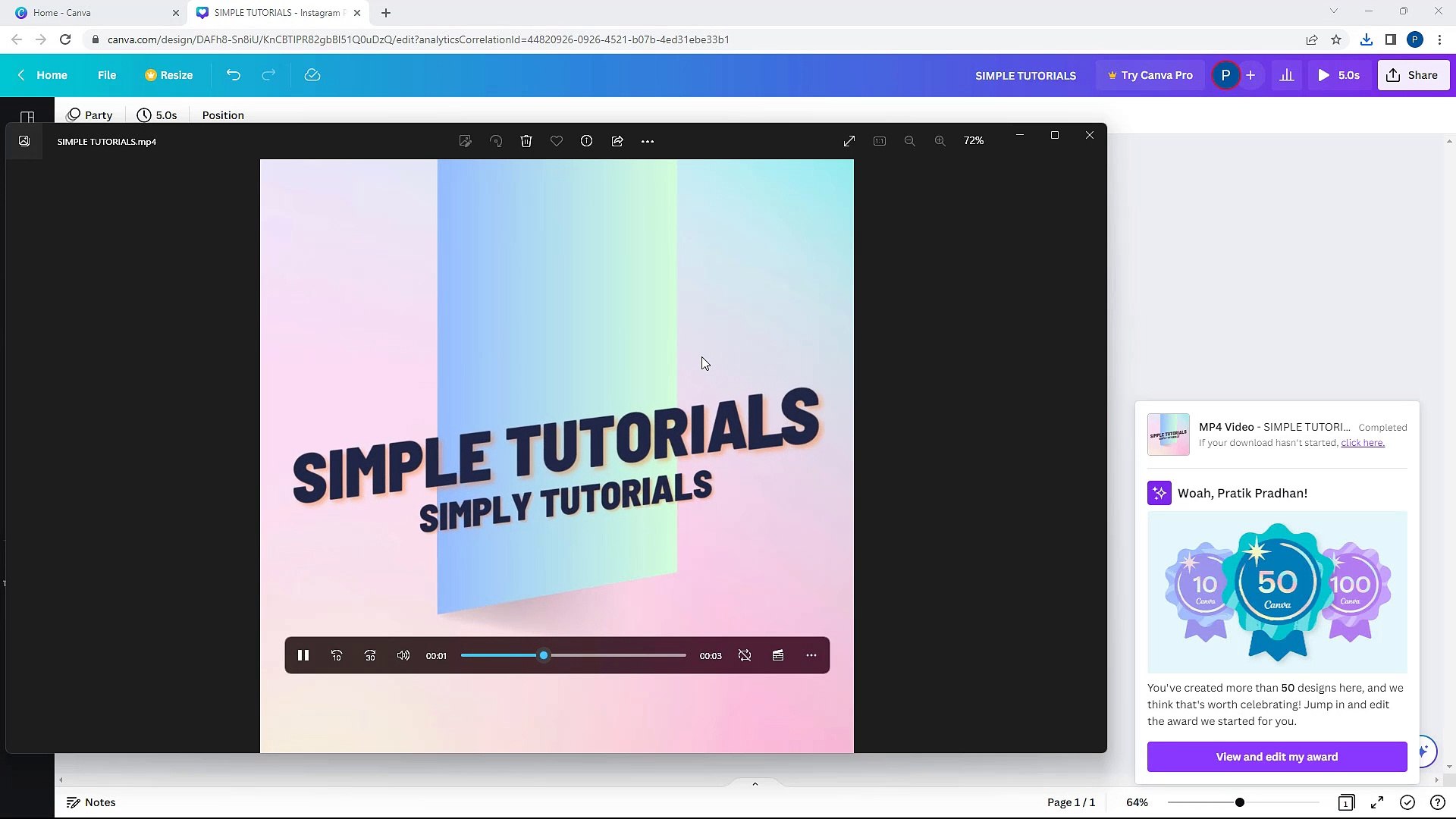Viewport: 1456px width, 819px height.
Task: Click the Undo icon in Canva toolbar
Action: tap(233, 75)
